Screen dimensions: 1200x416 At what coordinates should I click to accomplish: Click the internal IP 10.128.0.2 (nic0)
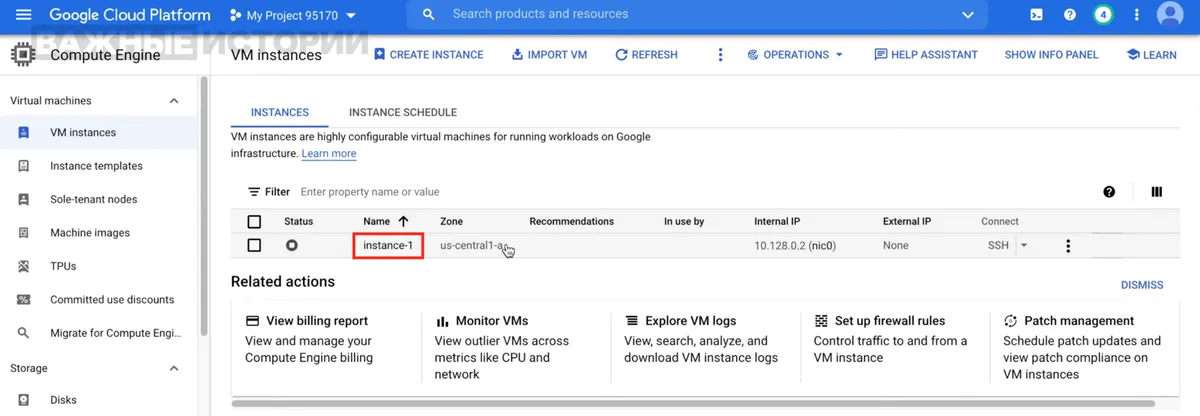[795, 246]
